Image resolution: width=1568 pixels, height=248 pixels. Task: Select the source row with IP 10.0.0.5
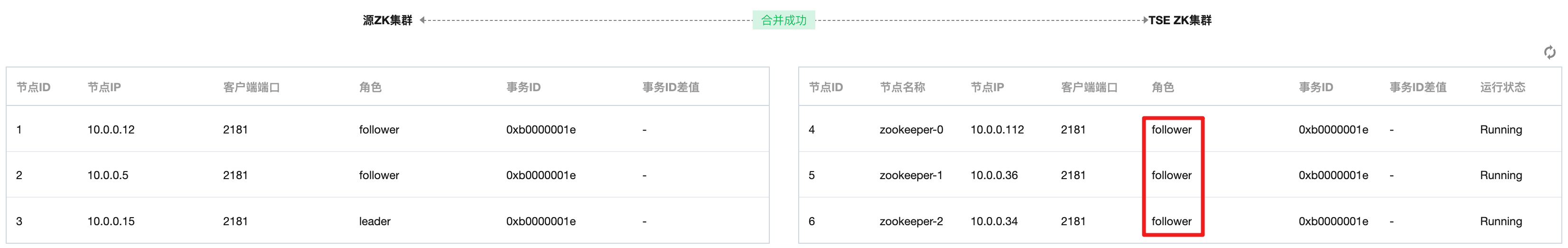388,175
